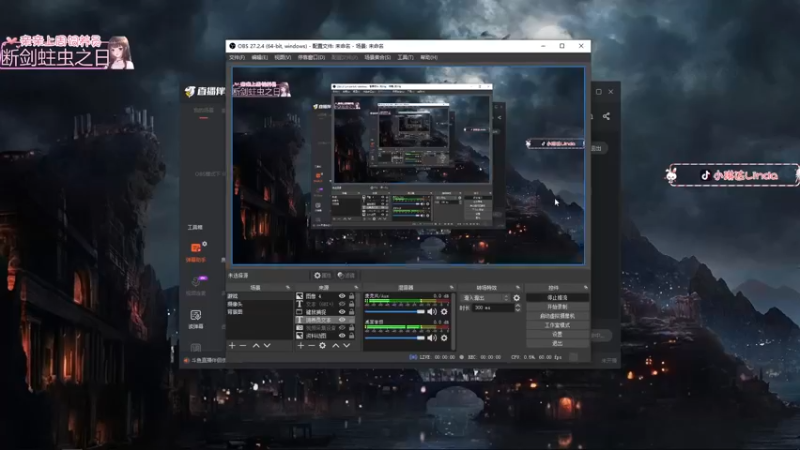Mute the 桌面音频 speaker icon
800x450 pixels.
(432, 338)
